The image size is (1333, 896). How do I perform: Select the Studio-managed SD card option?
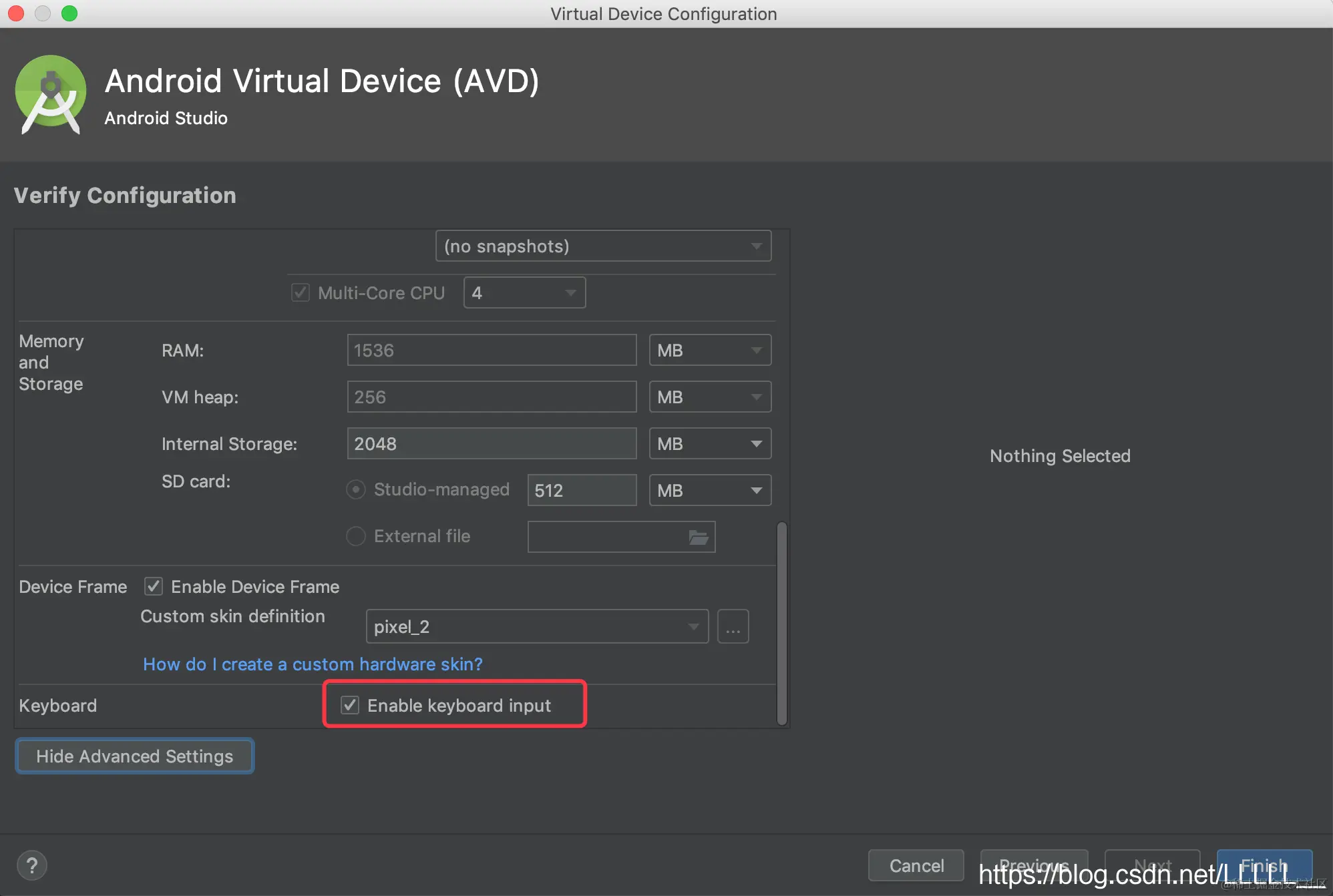(x=356, y=489)
